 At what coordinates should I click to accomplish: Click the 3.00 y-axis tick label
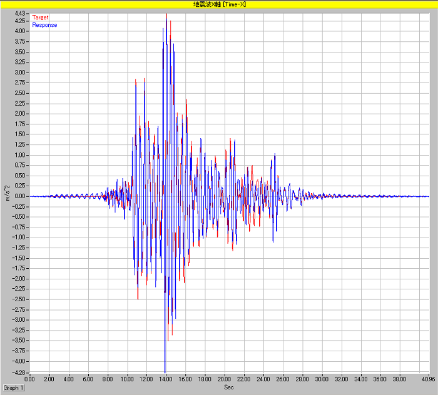(x=20, y=72)
